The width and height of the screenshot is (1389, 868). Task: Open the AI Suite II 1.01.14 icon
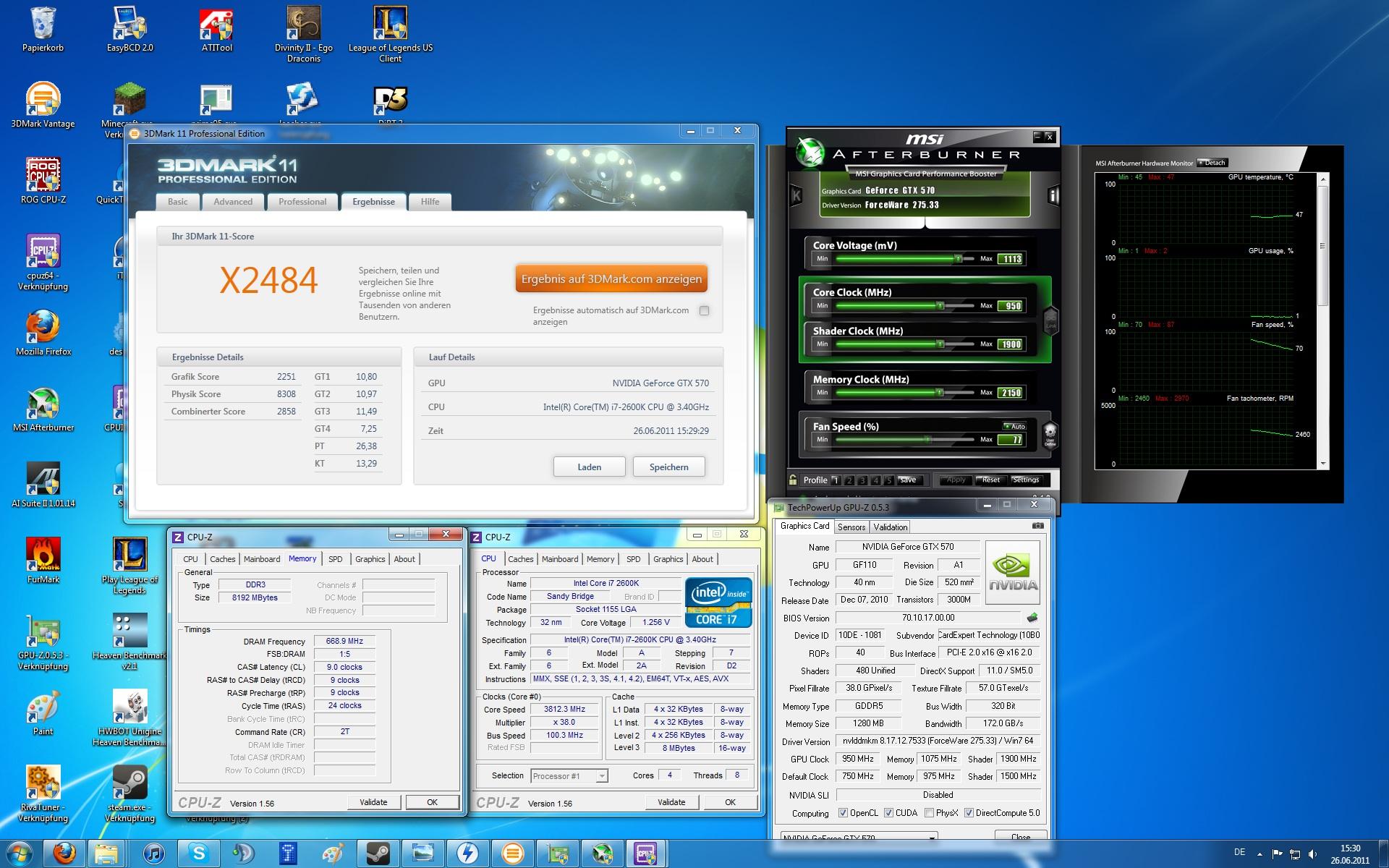pos(43,485)
